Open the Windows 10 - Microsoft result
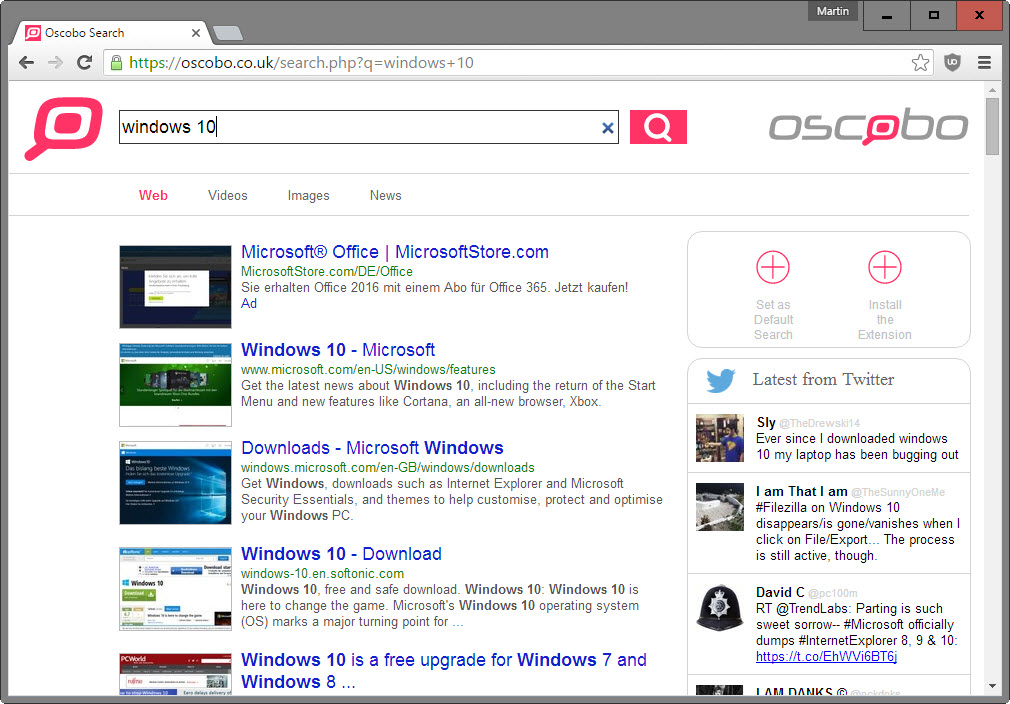 338,350
